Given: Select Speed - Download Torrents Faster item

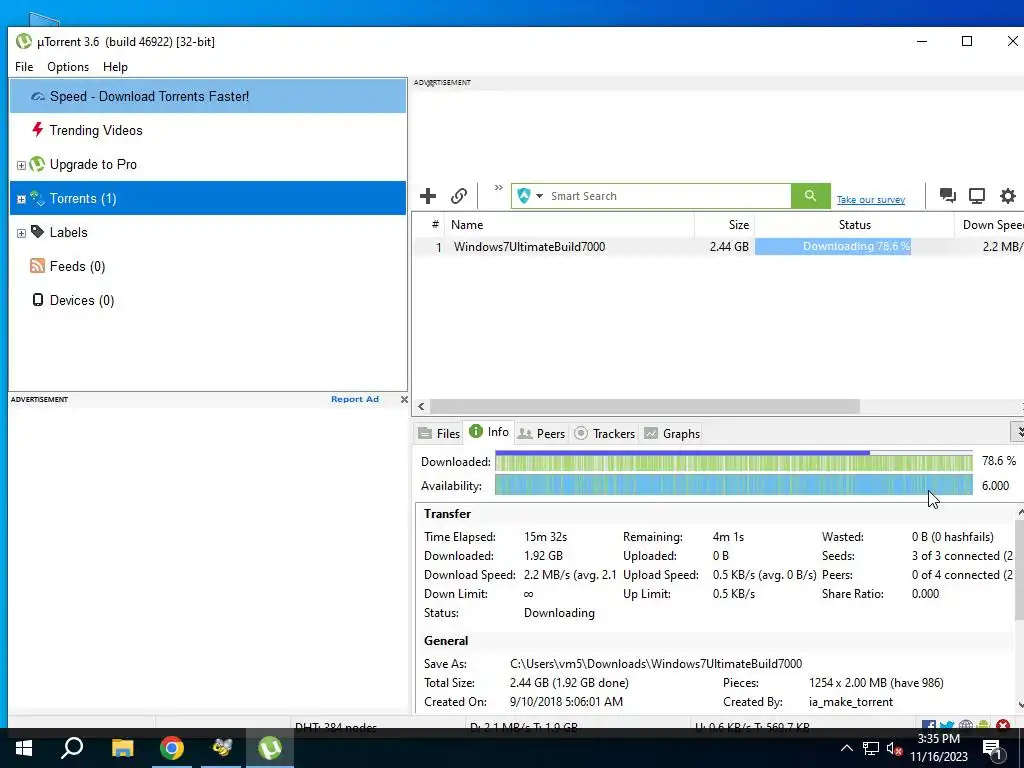Looking at the screenshot, I should [208, 96].
